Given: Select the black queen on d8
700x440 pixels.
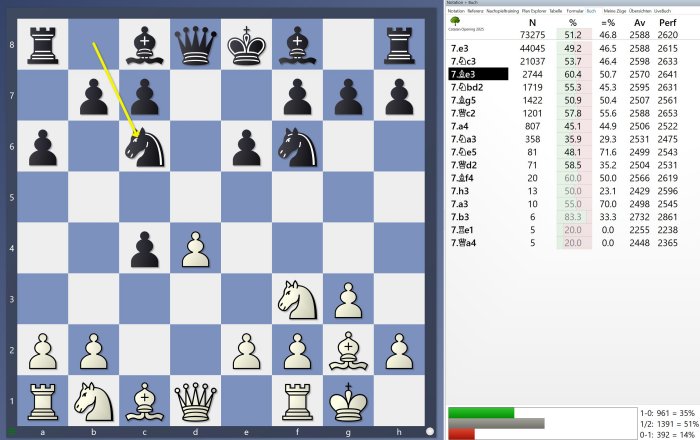Looking at the screenshot, I should point(193,45).
